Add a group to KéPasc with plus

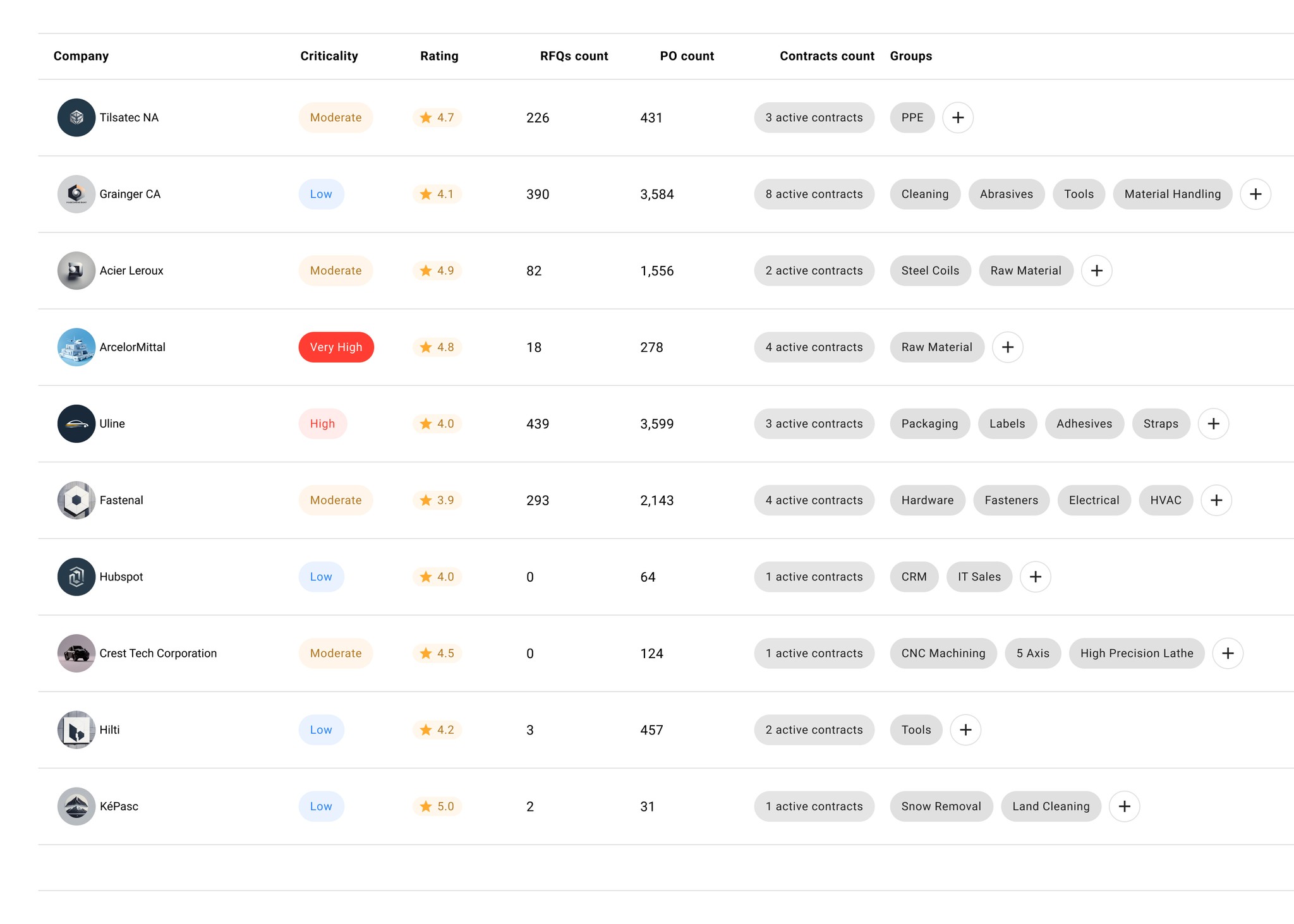[1125, 806]
